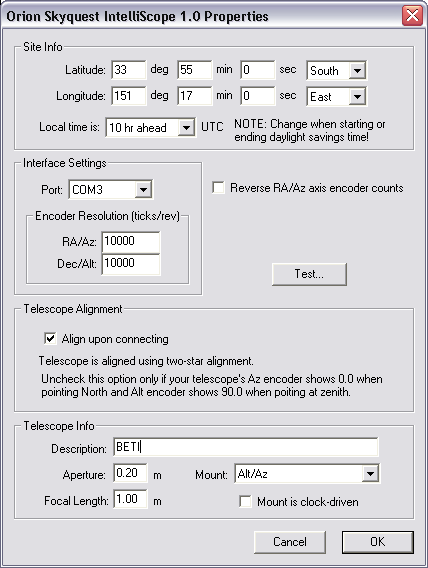The image size is (428, 568).
Task: Enable Mount is clock-driven checkbox
Action: point(246,502)
